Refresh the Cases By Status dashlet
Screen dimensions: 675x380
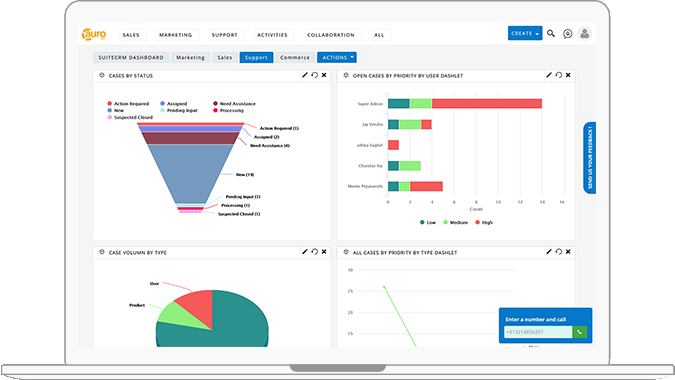coord(315,75)
